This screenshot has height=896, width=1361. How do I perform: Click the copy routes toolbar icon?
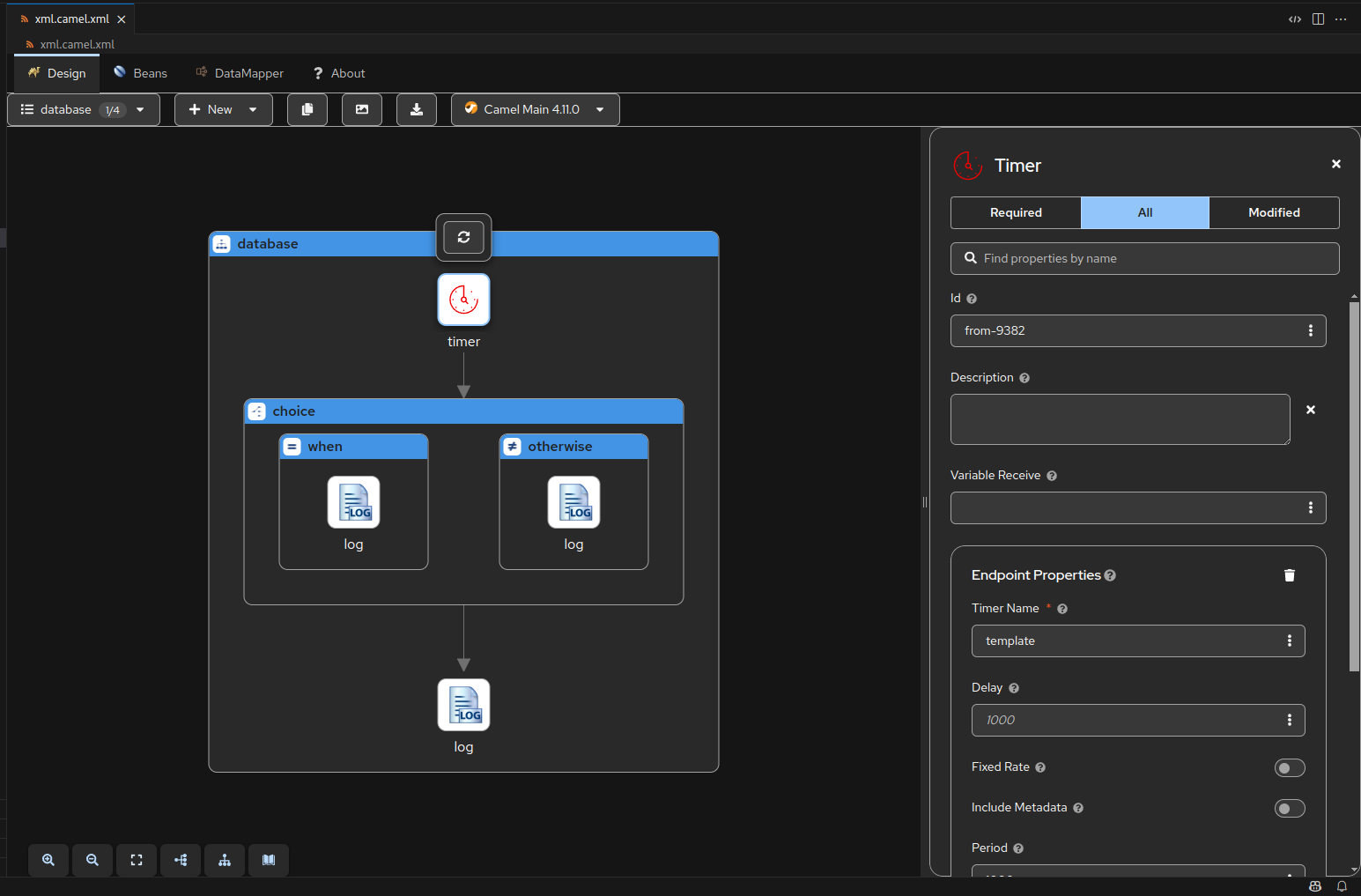coord(307,109)
